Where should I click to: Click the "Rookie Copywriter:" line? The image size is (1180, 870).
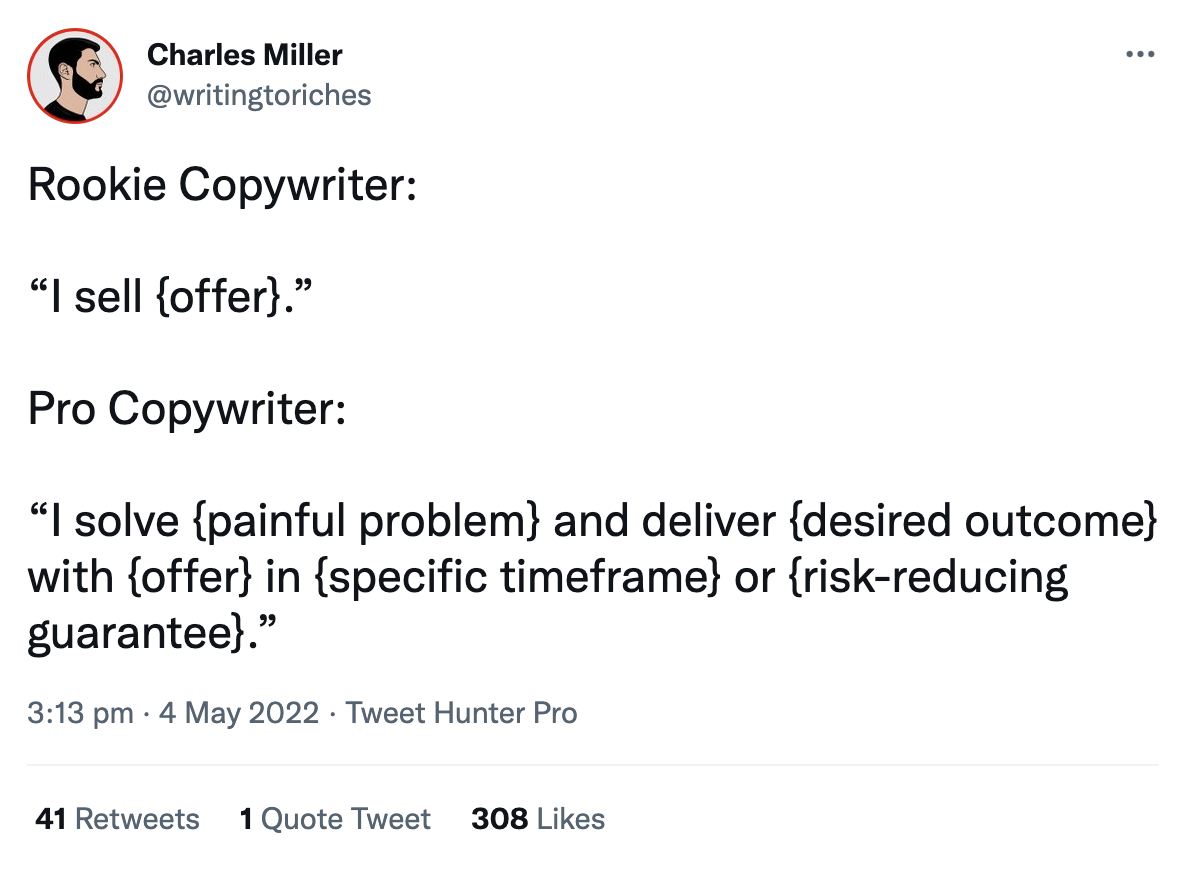(x=221, y=186)
